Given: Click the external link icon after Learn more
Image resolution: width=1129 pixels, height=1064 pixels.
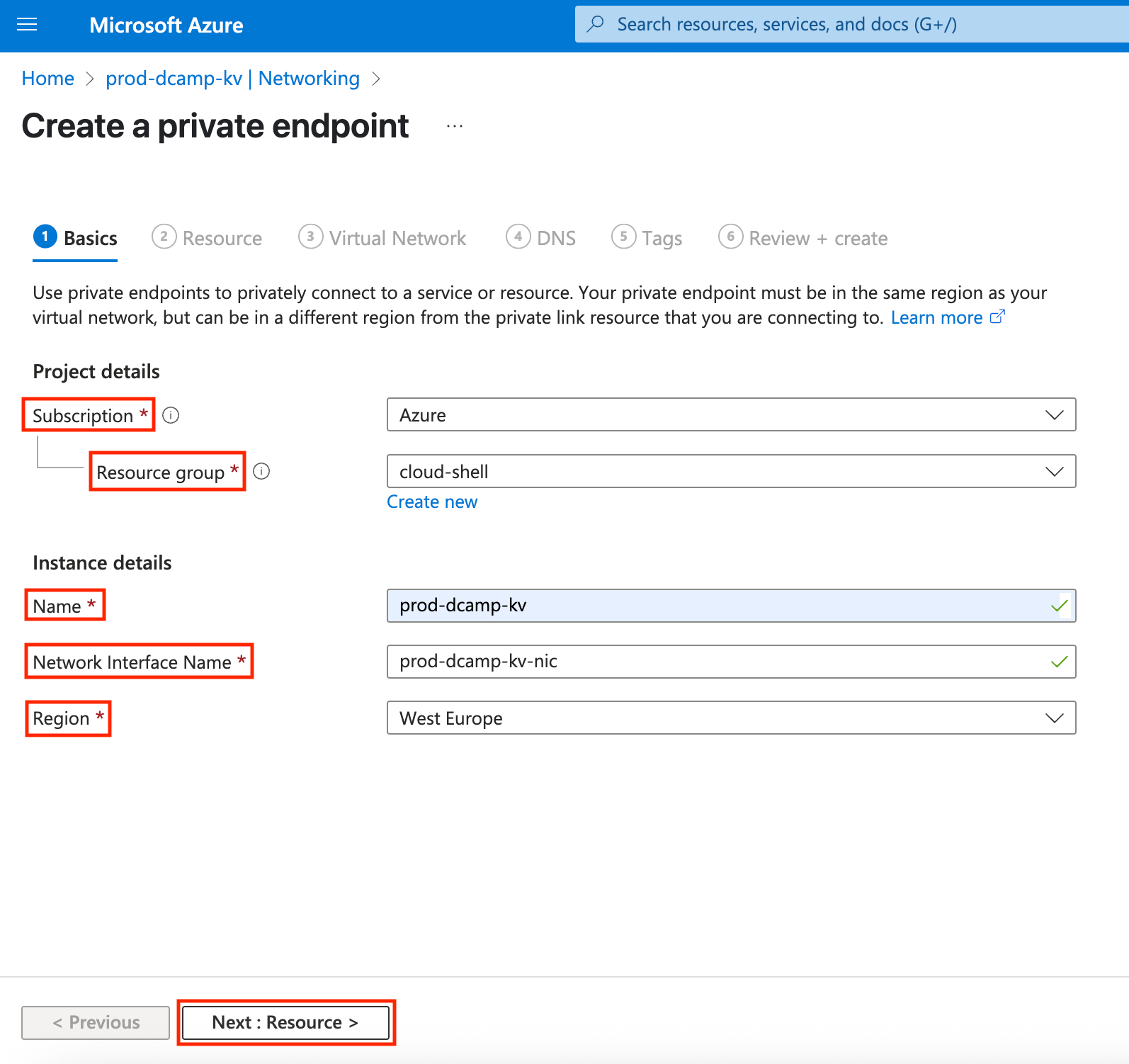Looking at the screenshot, I should click(997, 317).
